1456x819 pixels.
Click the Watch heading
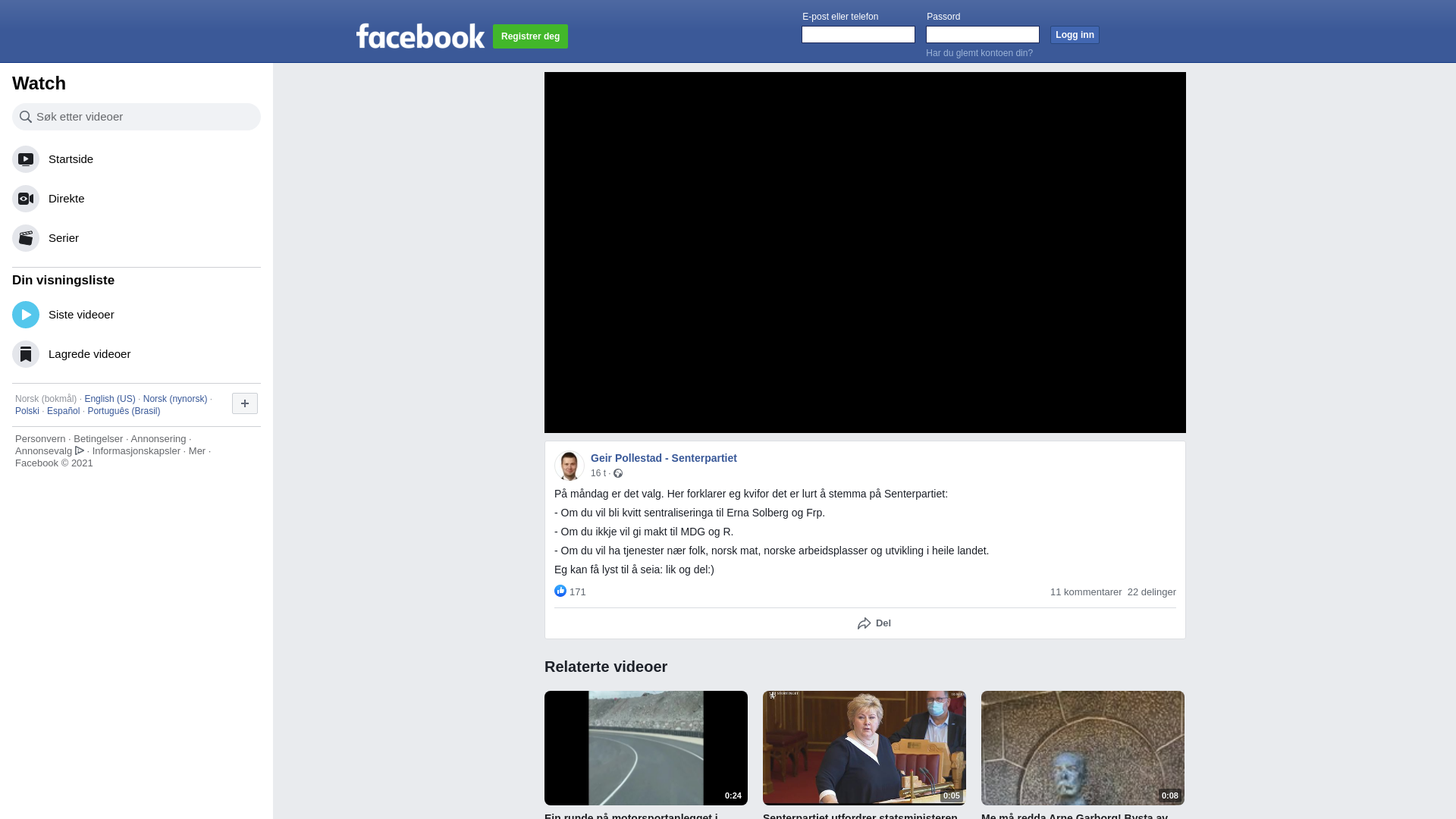(39, 83)
